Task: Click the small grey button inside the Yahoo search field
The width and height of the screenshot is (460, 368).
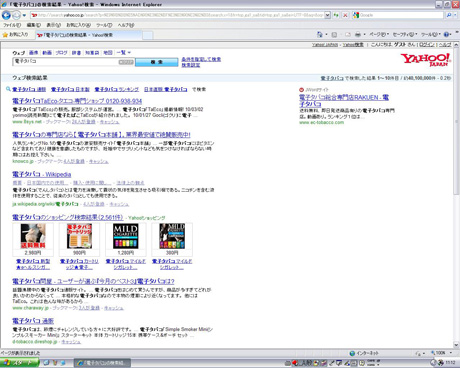Action: pos(126,62)
